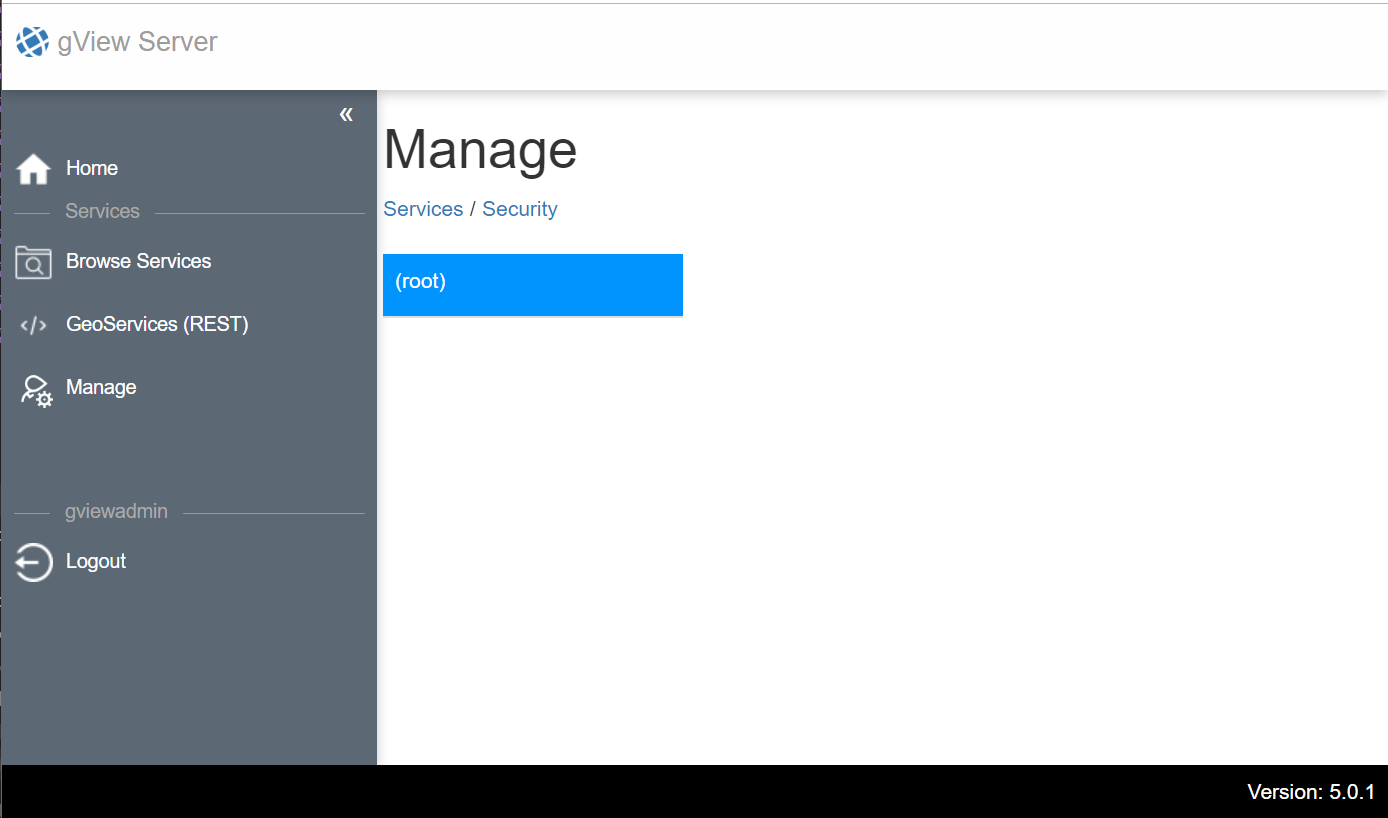
Task: Click the Version 5.0.1 footer text
Action: 1311,792
